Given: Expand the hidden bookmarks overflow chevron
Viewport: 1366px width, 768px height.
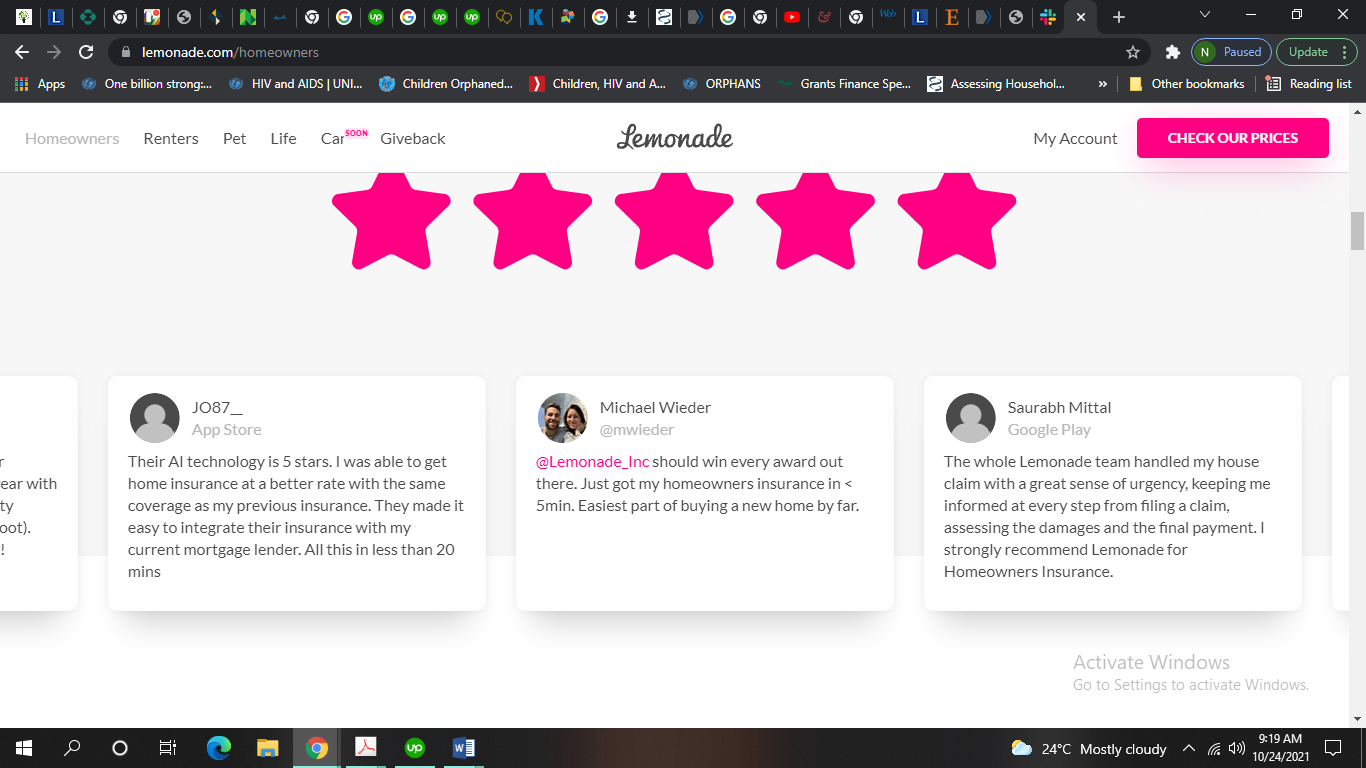Looking at the screenshot, I should point(1103,84).
